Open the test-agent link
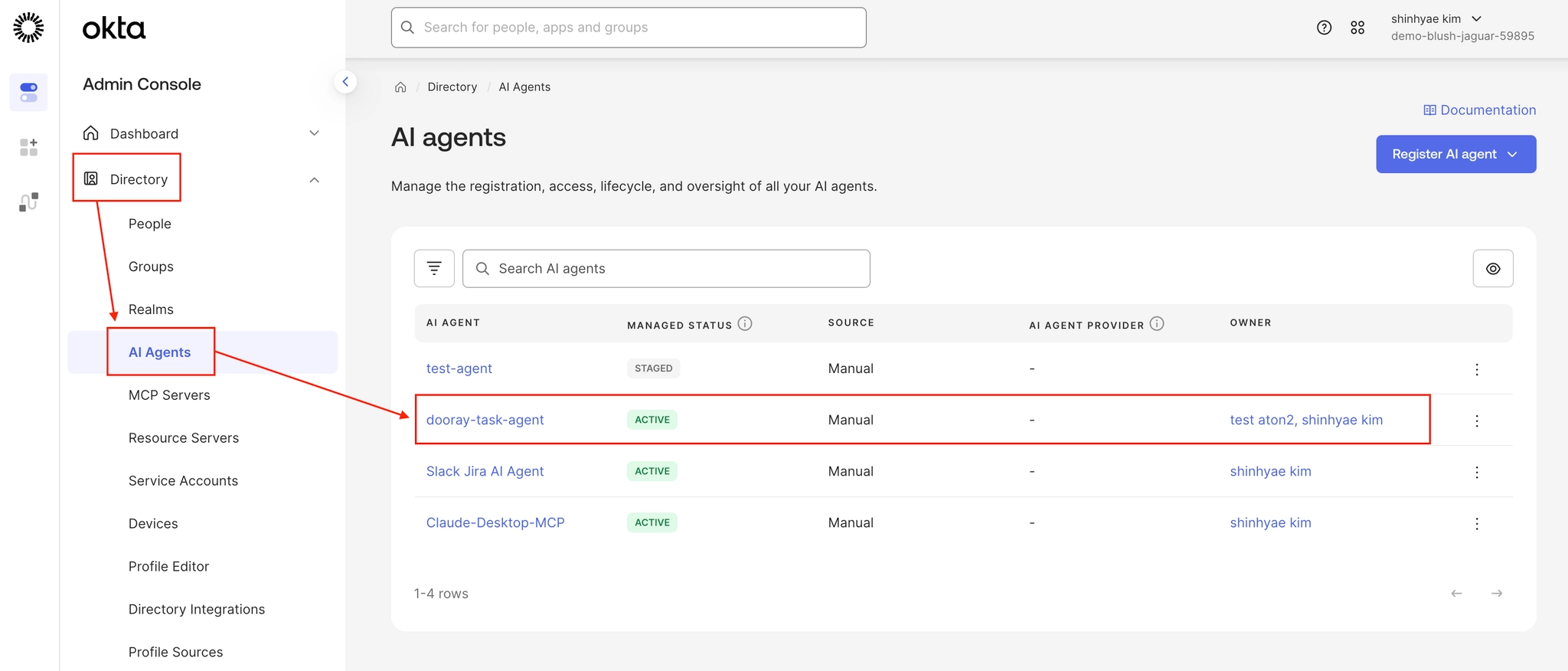Image resolution: width=1568 pixels, height=671 pixels. tap(459, 368)
